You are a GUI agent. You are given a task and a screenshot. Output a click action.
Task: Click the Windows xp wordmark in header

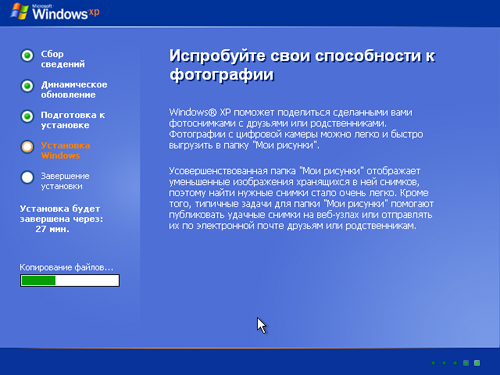(x=66, y=13)
